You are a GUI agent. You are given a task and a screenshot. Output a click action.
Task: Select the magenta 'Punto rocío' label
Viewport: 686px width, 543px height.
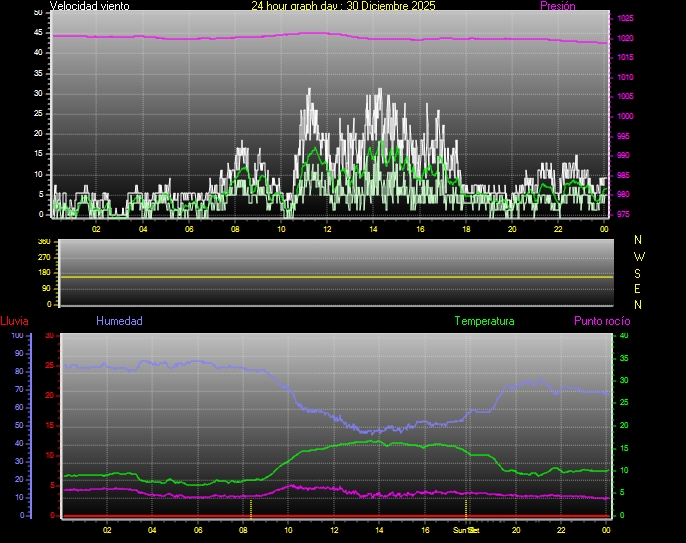(x=601, y=321)
